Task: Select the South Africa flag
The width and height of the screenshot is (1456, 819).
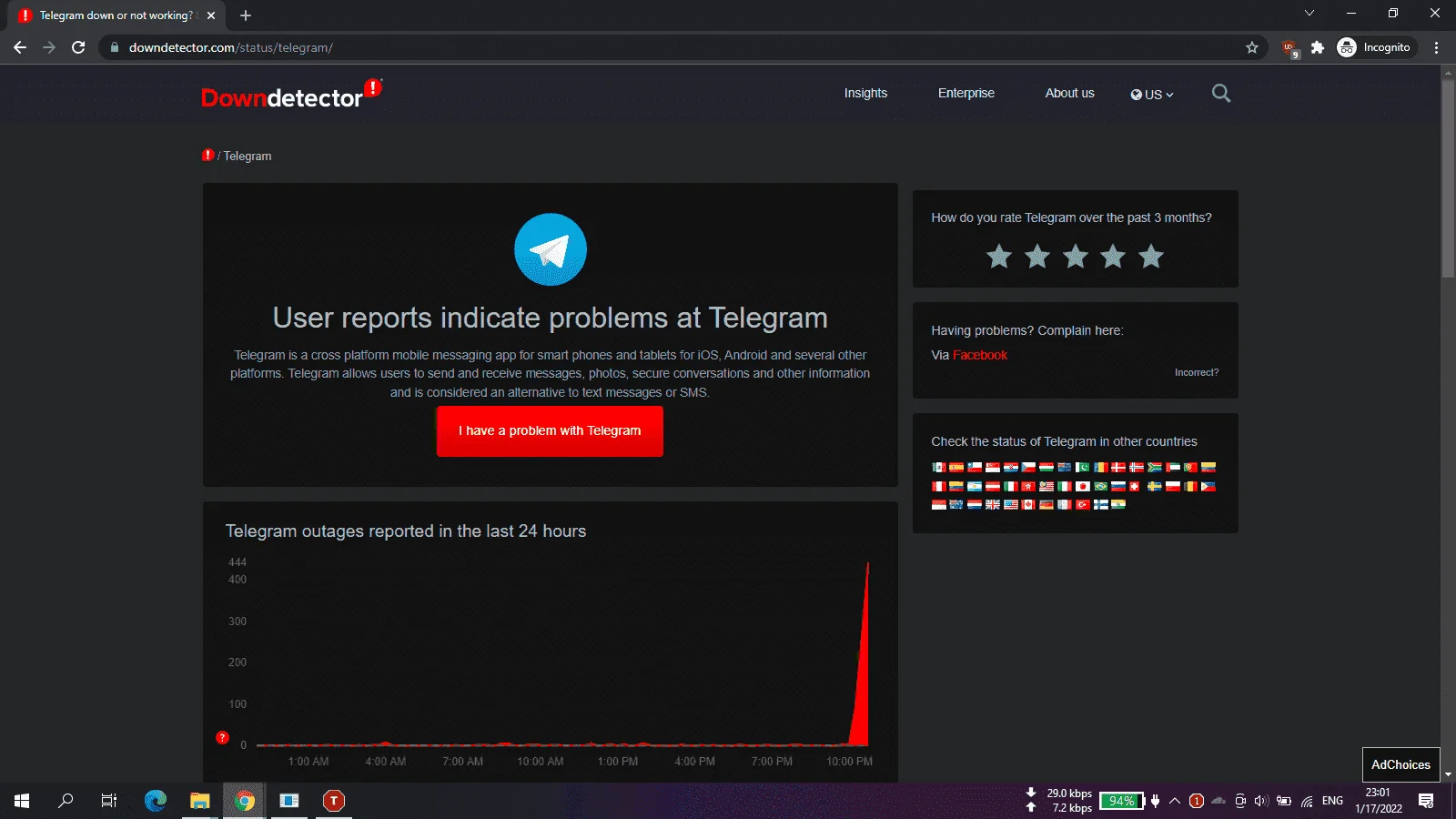Action: pyautogui.click(x=1155, y=467)
